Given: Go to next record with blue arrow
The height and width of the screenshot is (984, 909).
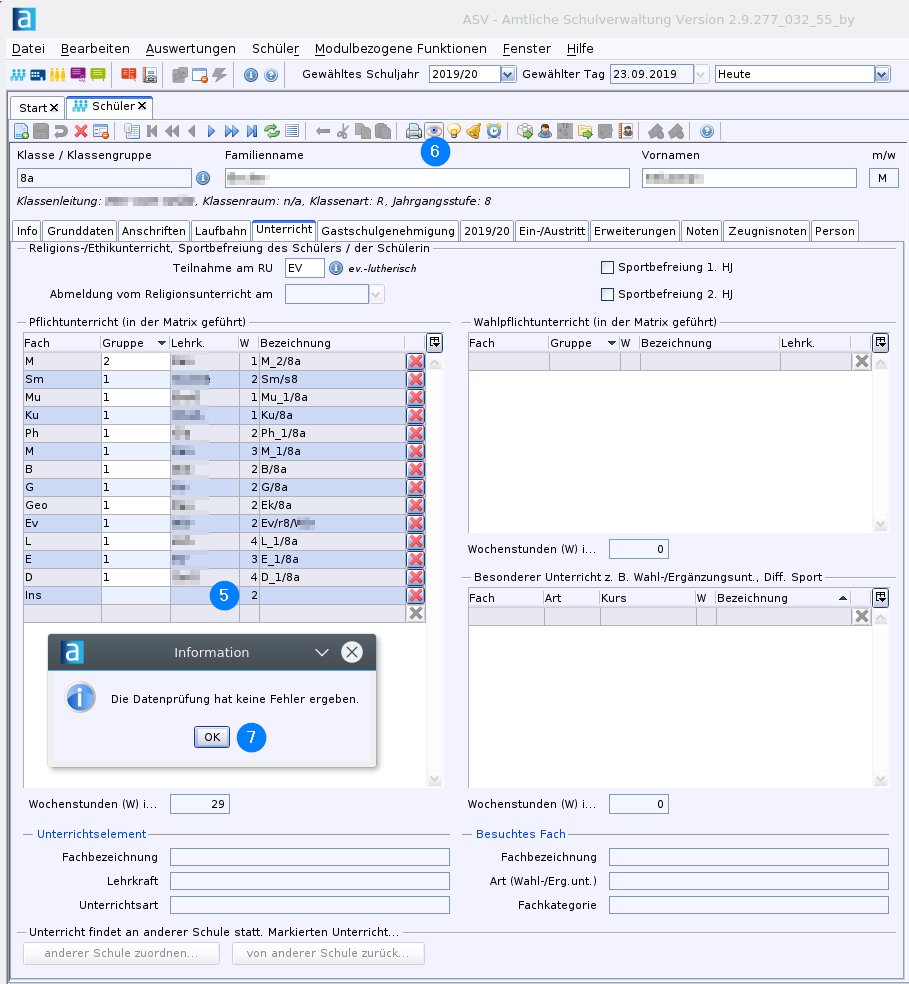Looking at the screenshot, I should pyautogui.click(x=212, y=131).
